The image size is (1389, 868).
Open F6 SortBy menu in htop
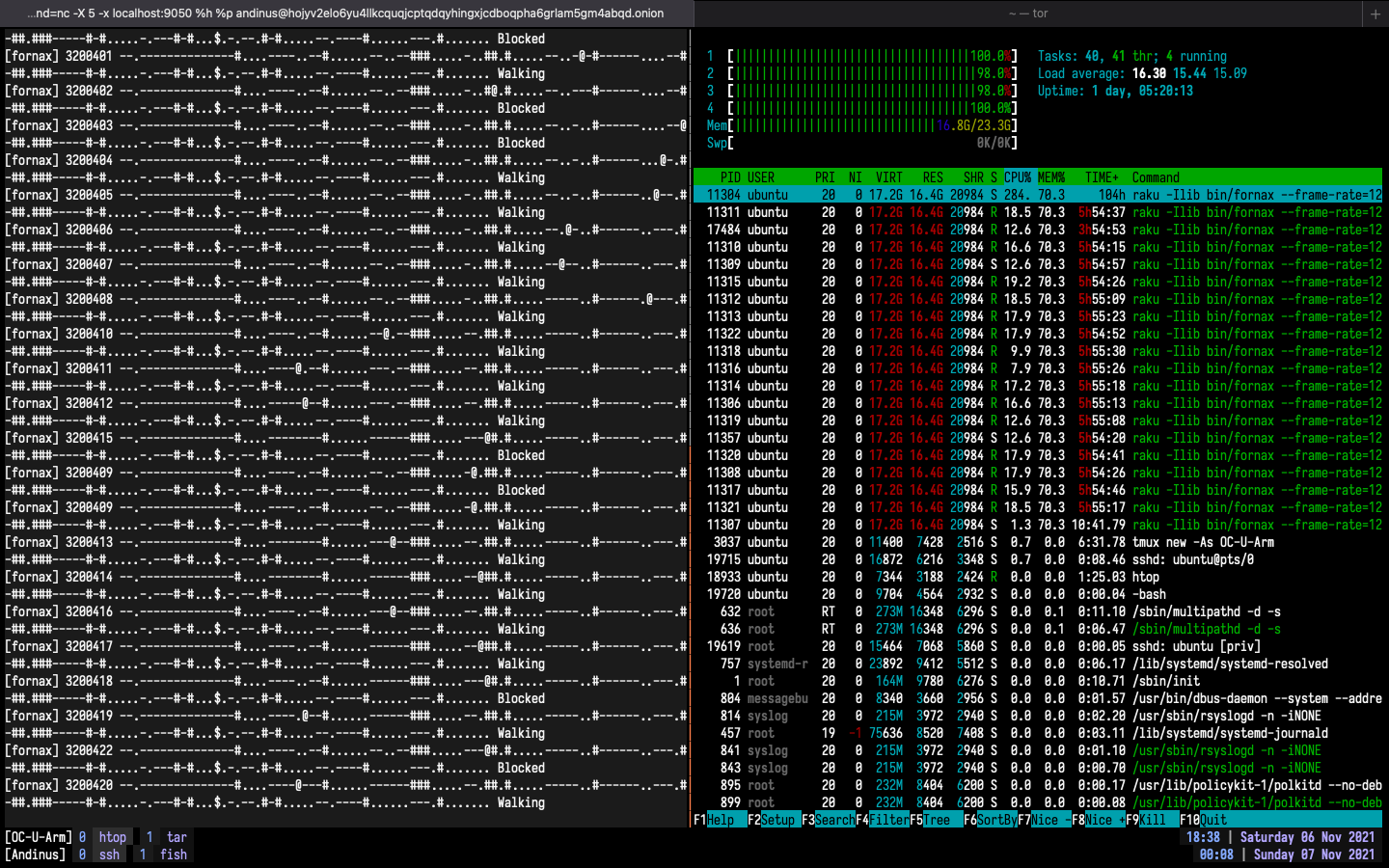991,820
